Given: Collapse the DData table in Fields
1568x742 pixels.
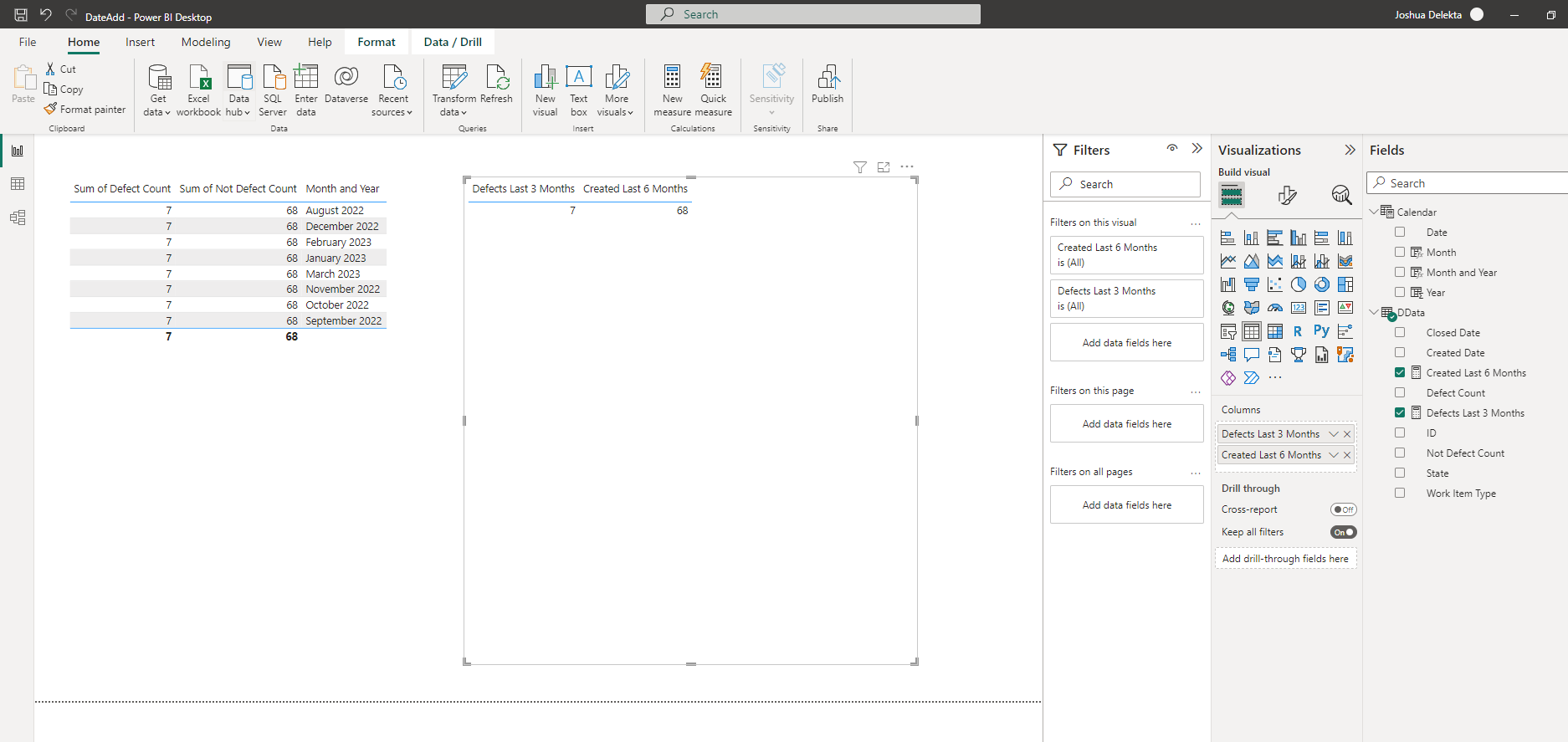Looking at the screenshot, I should [1374, 313].
